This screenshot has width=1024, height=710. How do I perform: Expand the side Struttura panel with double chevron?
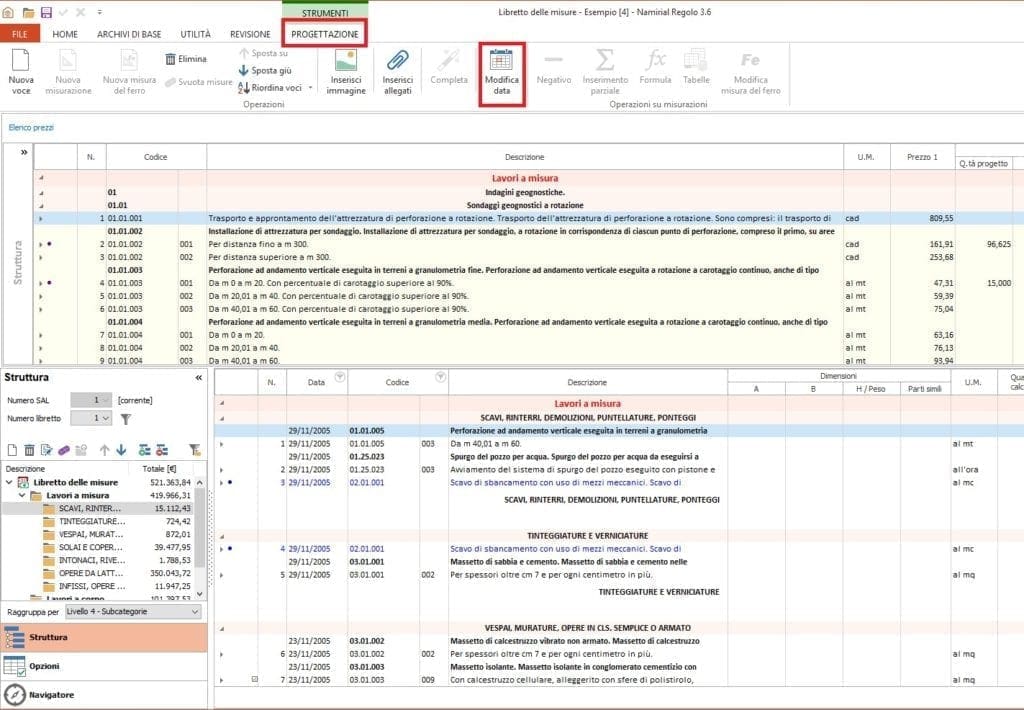(24, 152)
